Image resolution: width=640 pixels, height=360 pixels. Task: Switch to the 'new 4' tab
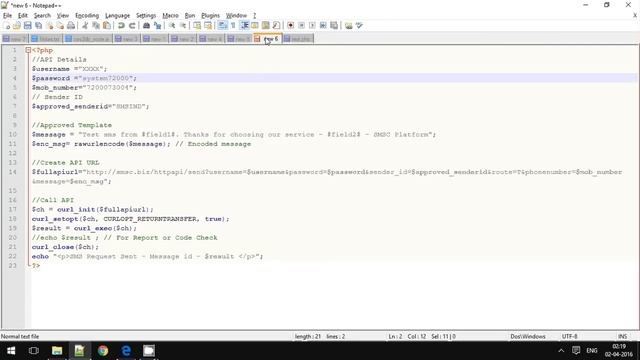(x=211, y=39)
